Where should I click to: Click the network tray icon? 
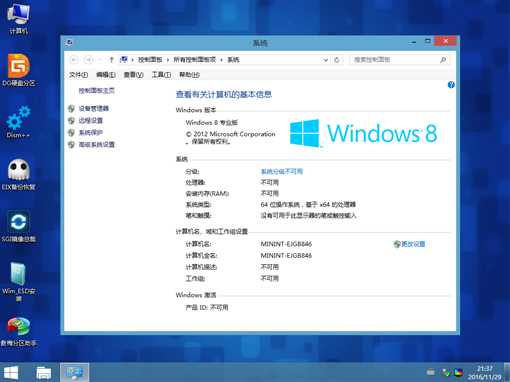coord(445,372)
